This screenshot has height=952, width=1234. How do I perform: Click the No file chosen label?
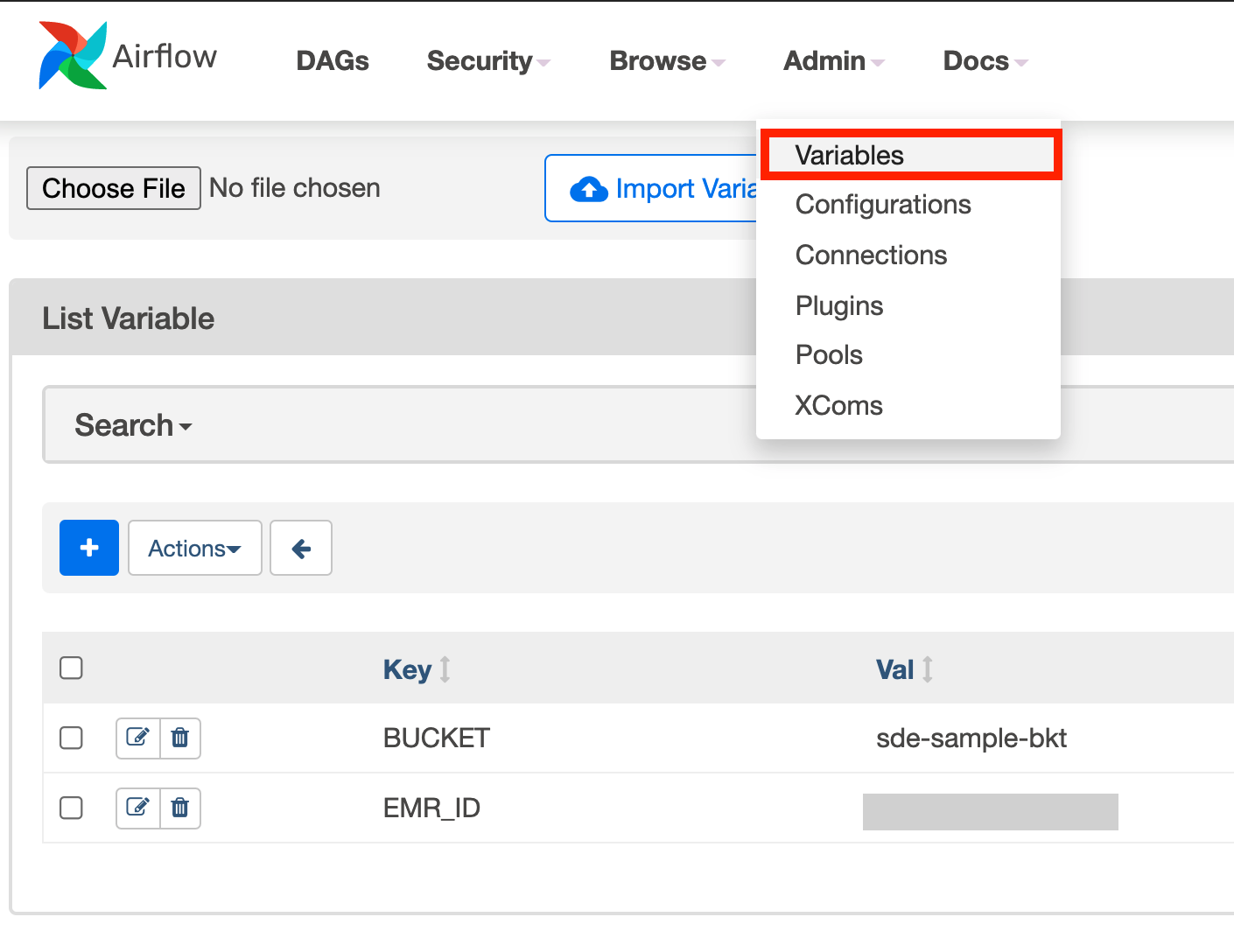click(295, 188)
